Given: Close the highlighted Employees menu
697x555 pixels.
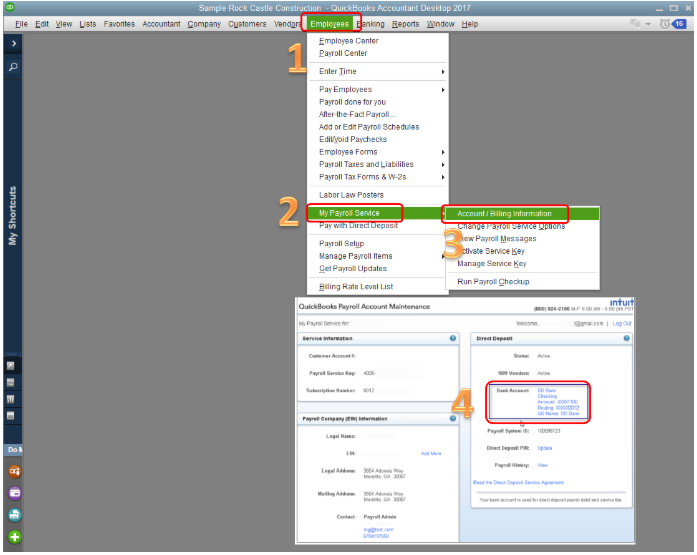Looking at the screenshot, I should 329,24.
